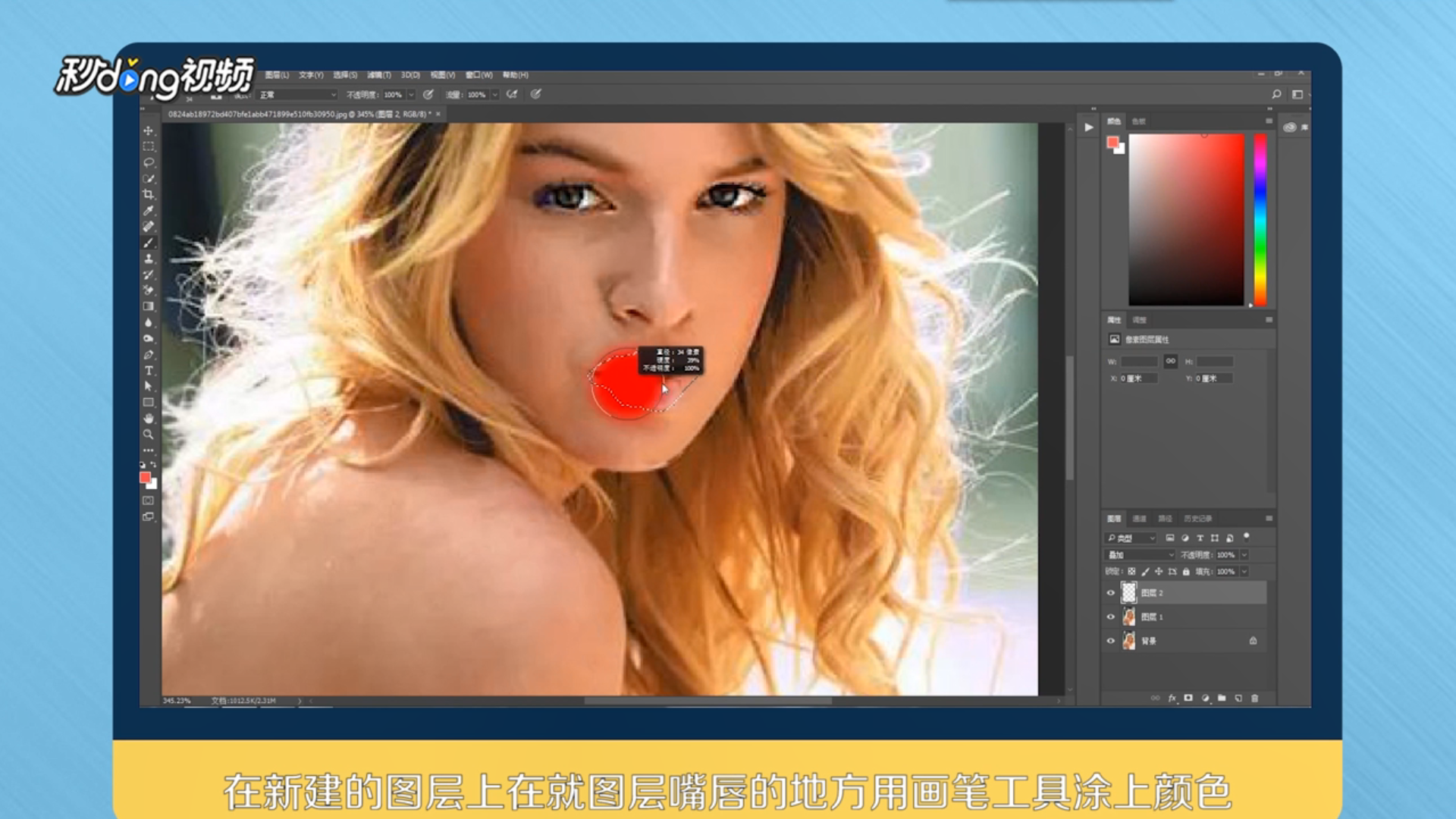Select the Horizontal Type tool
This screenshot has width=1456, height=819.
pyautogui.click(x=149, y=371)
